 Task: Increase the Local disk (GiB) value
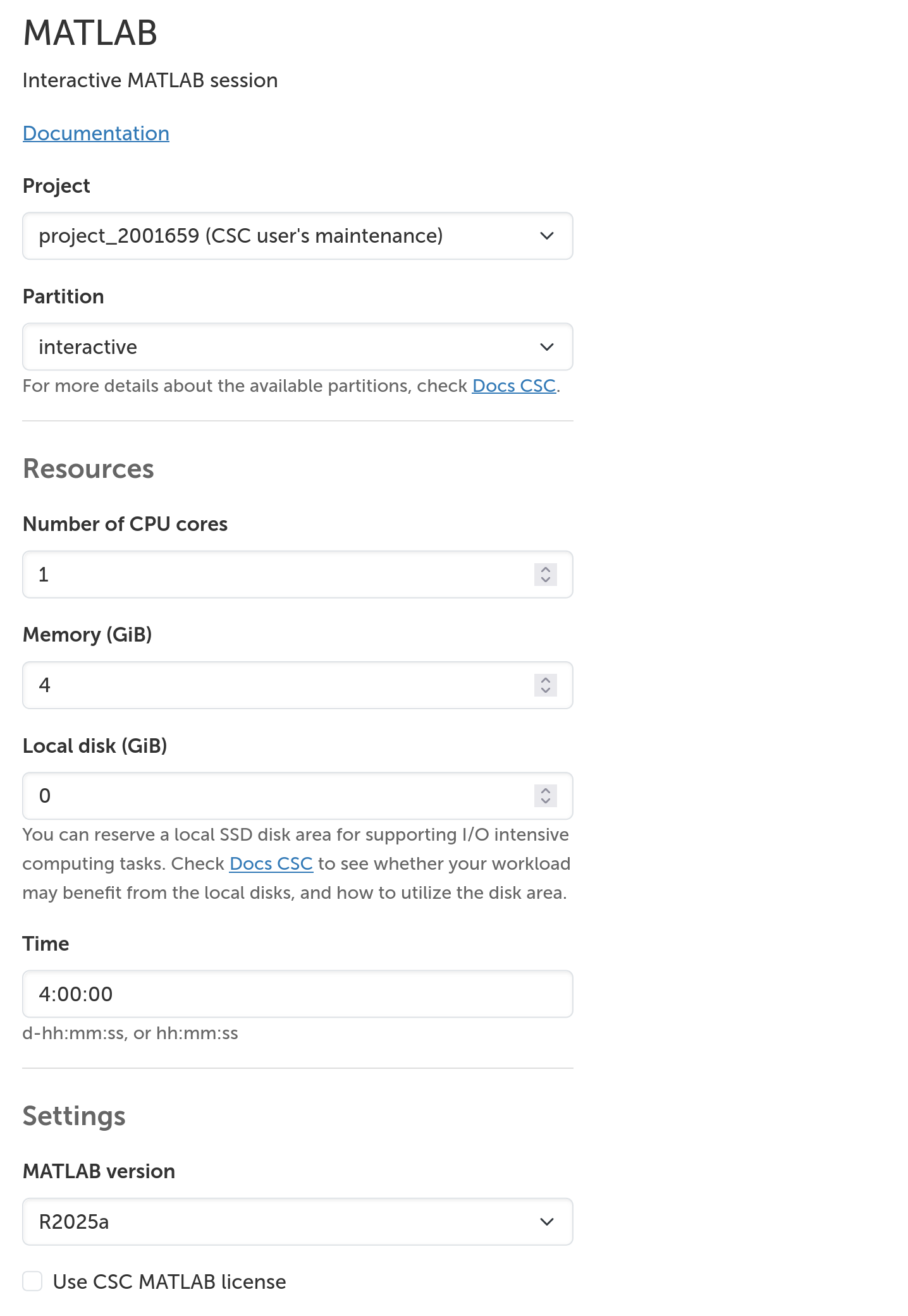pos(546,791)
